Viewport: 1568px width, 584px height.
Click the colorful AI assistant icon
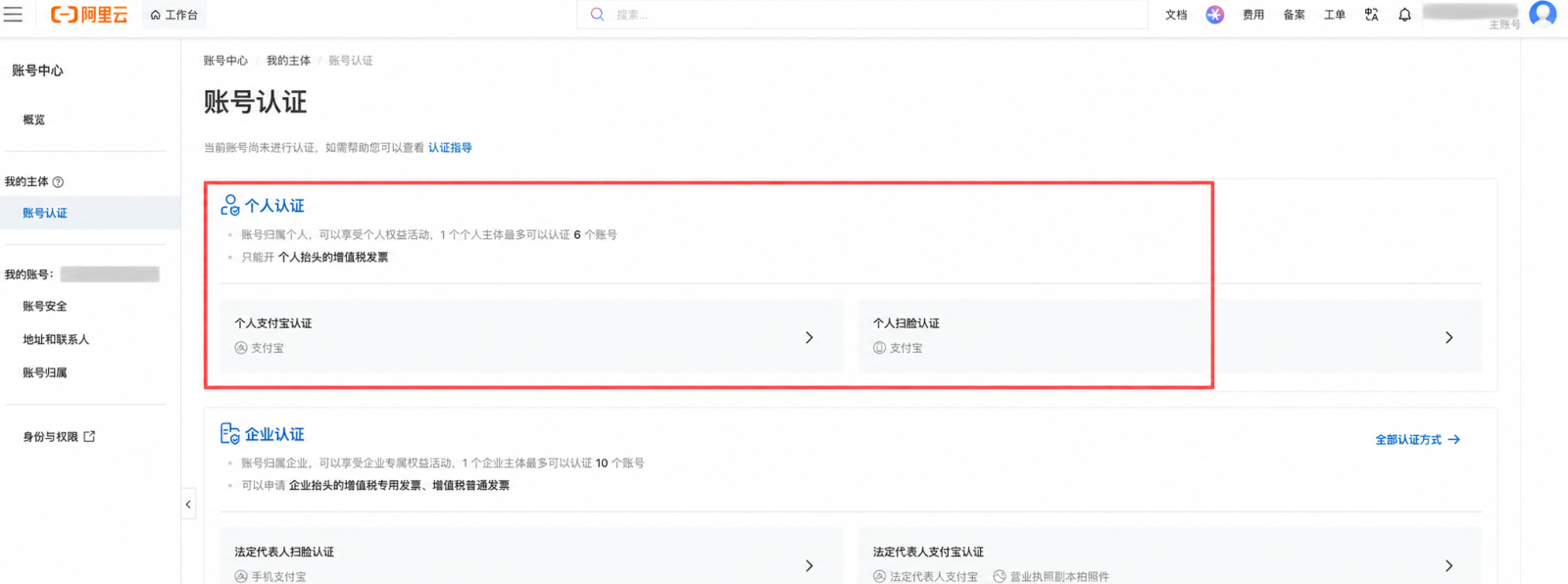click(x=1214, y=15)
